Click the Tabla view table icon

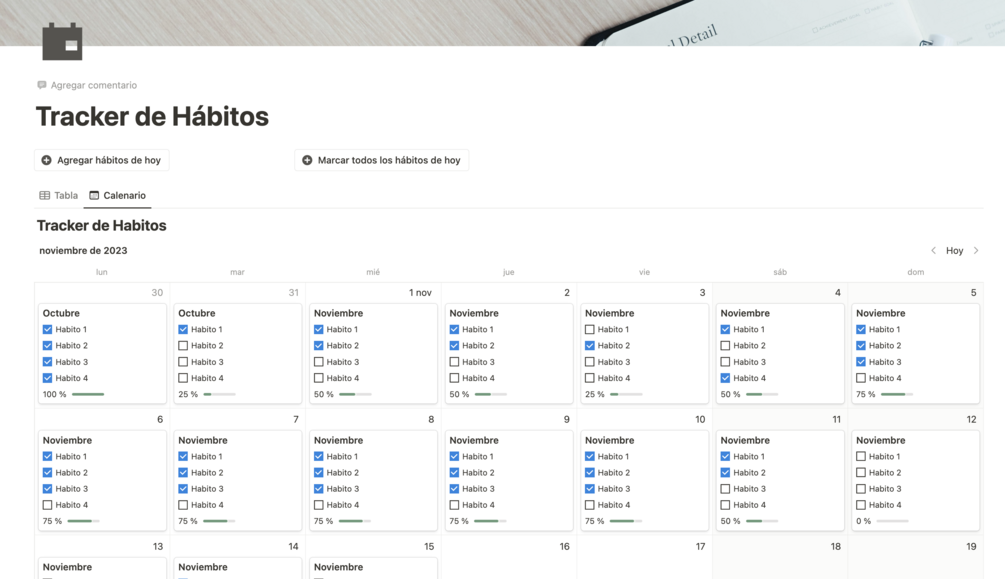point(44,196)
